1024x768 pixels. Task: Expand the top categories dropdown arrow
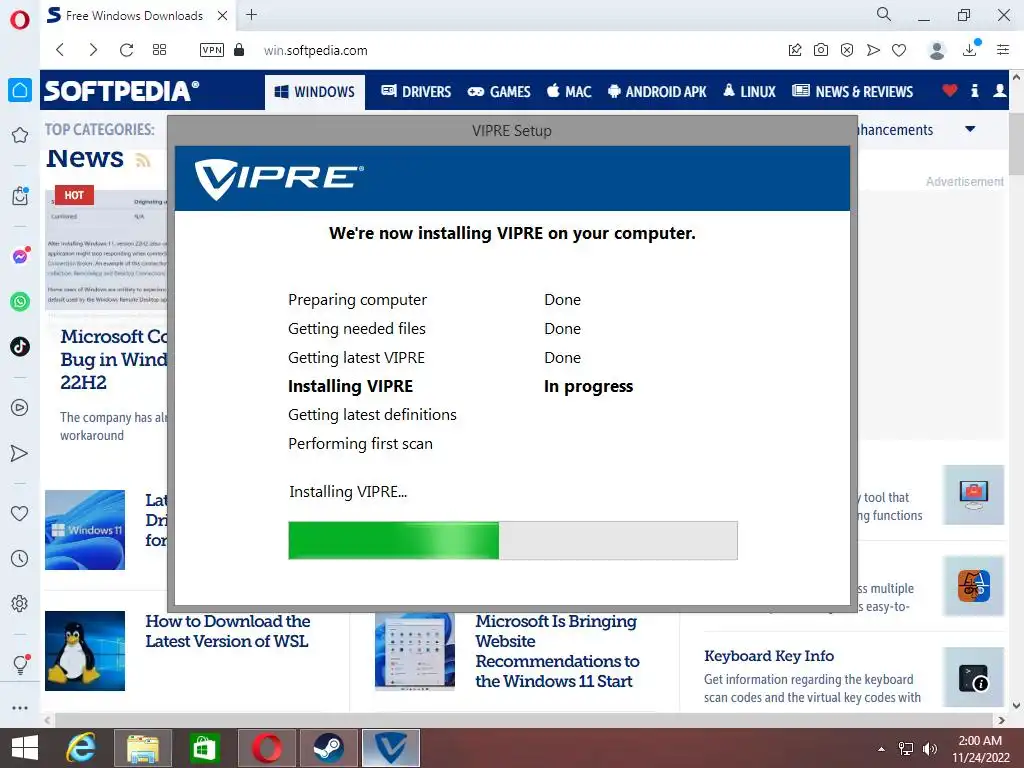pos(970,129)
